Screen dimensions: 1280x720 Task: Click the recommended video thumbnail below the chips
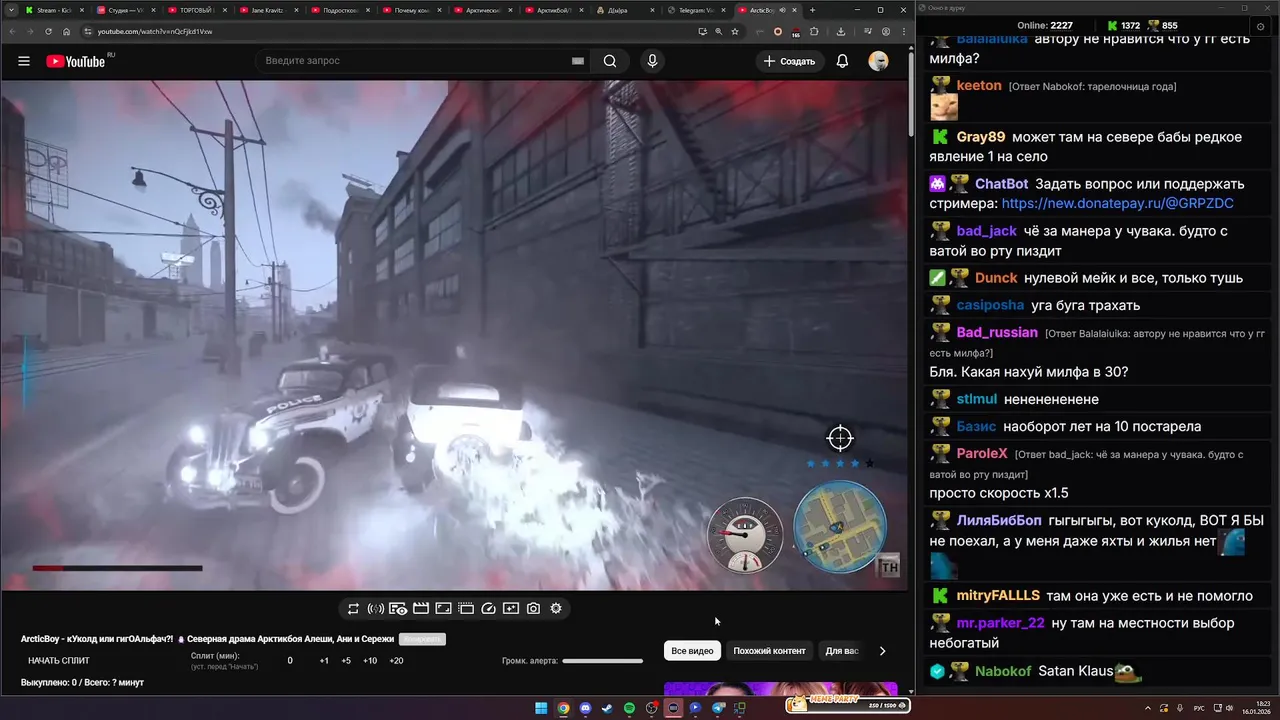pyautogui.click(x=780, y=688)
